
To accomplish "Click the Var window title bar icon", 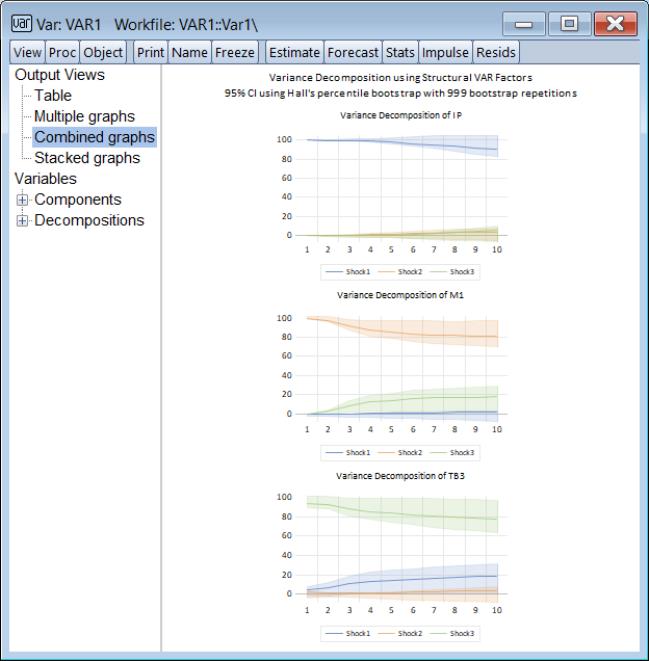I will pos(19,22).
